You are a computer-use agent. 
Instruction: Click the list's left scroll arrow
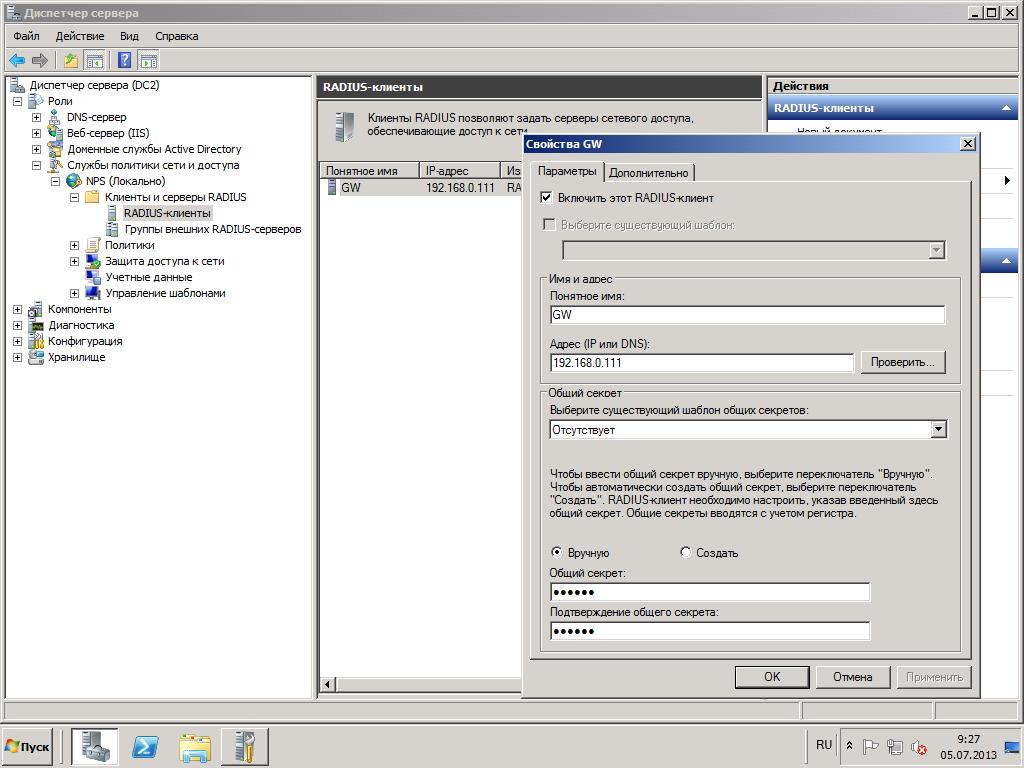click(x=328, y=684)
